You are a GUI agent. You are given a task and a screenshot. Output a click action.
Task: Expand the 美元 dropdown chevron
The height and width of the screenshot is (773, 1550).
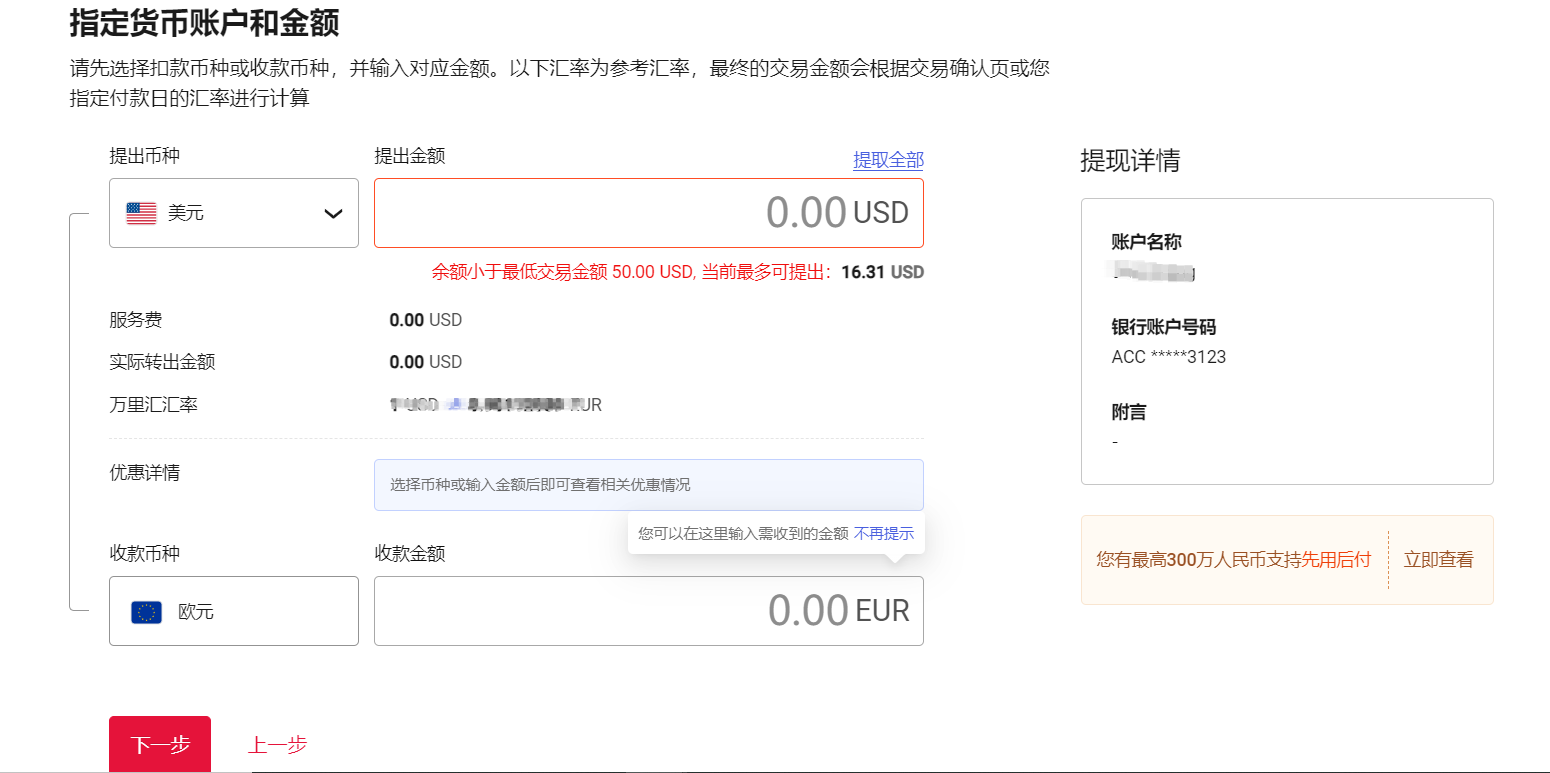[x=334, y=213]
